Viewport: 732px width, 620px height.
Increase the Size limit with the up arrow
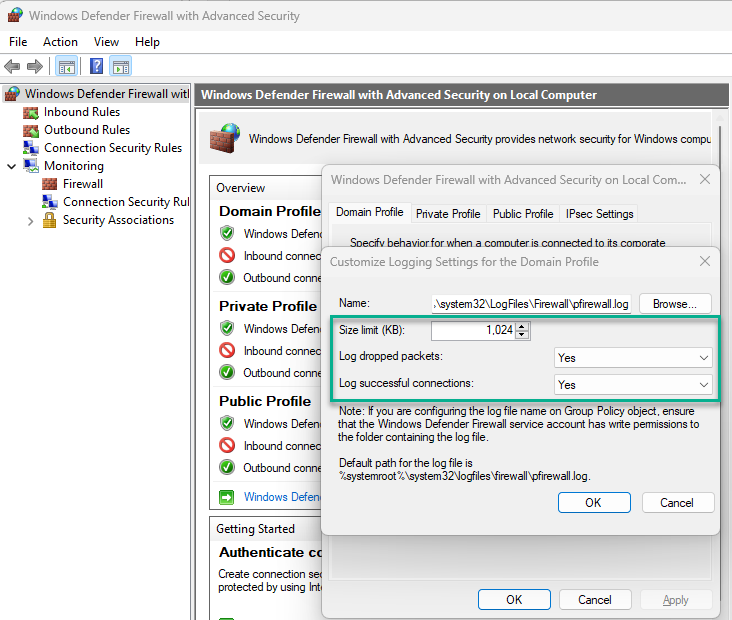(x=523, y=326)
